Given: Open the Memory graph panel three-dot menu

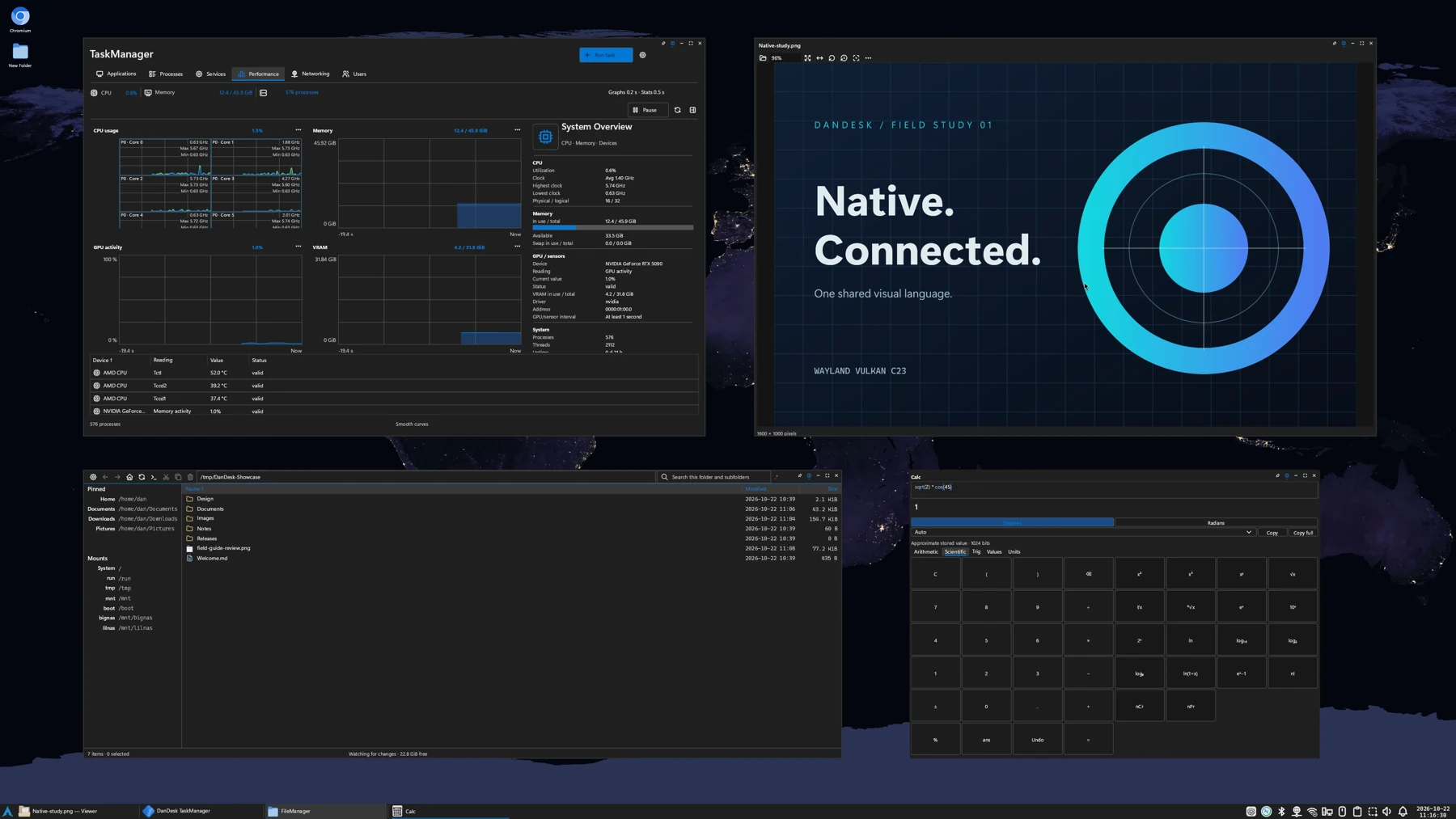Looking at the screenshot, I should (517, 130).
